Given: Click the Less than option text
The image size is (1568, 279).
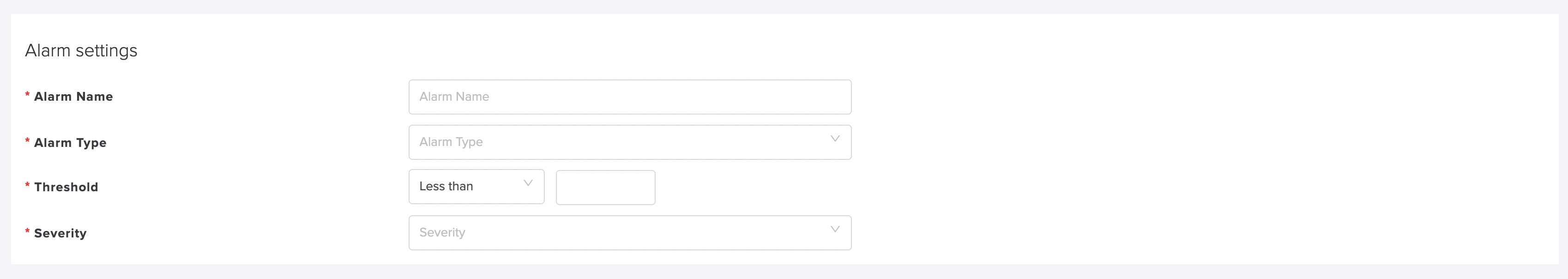Looking at the screenshot, I should tap(446, 187).
